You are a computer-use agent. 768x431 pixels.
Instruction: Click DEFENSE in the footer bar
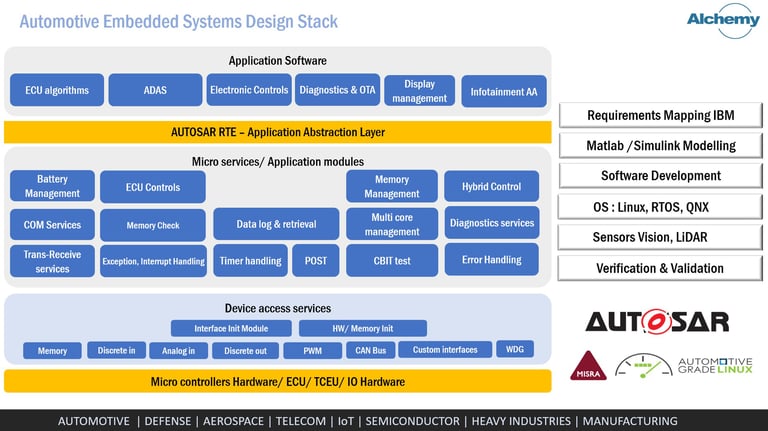pyautogui.click(x=168, y=421)
